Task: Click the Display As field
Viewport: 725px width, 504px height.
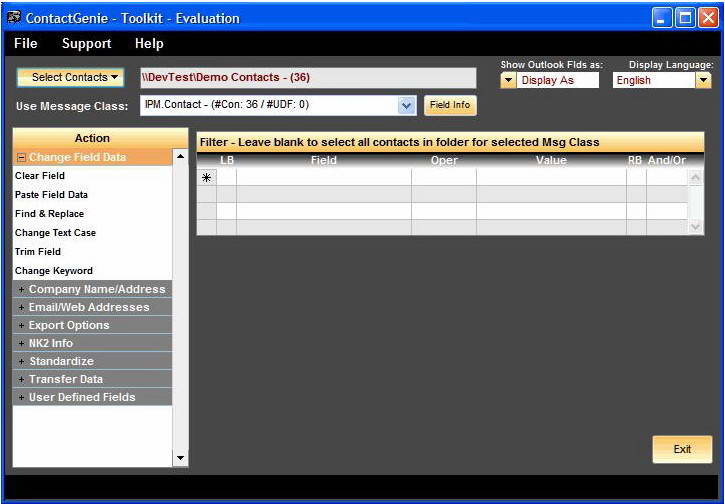Action: 558,80
